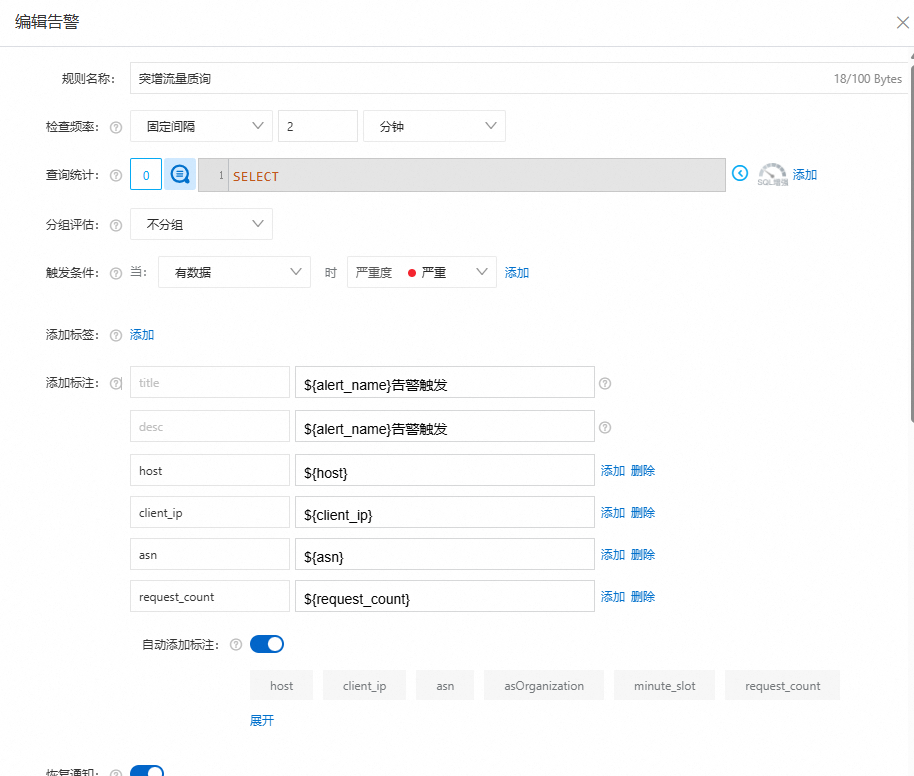The image size is (914, 776).
Task: Open the 不分组 grouping evaluation dropdown
Action: point(200,224)
